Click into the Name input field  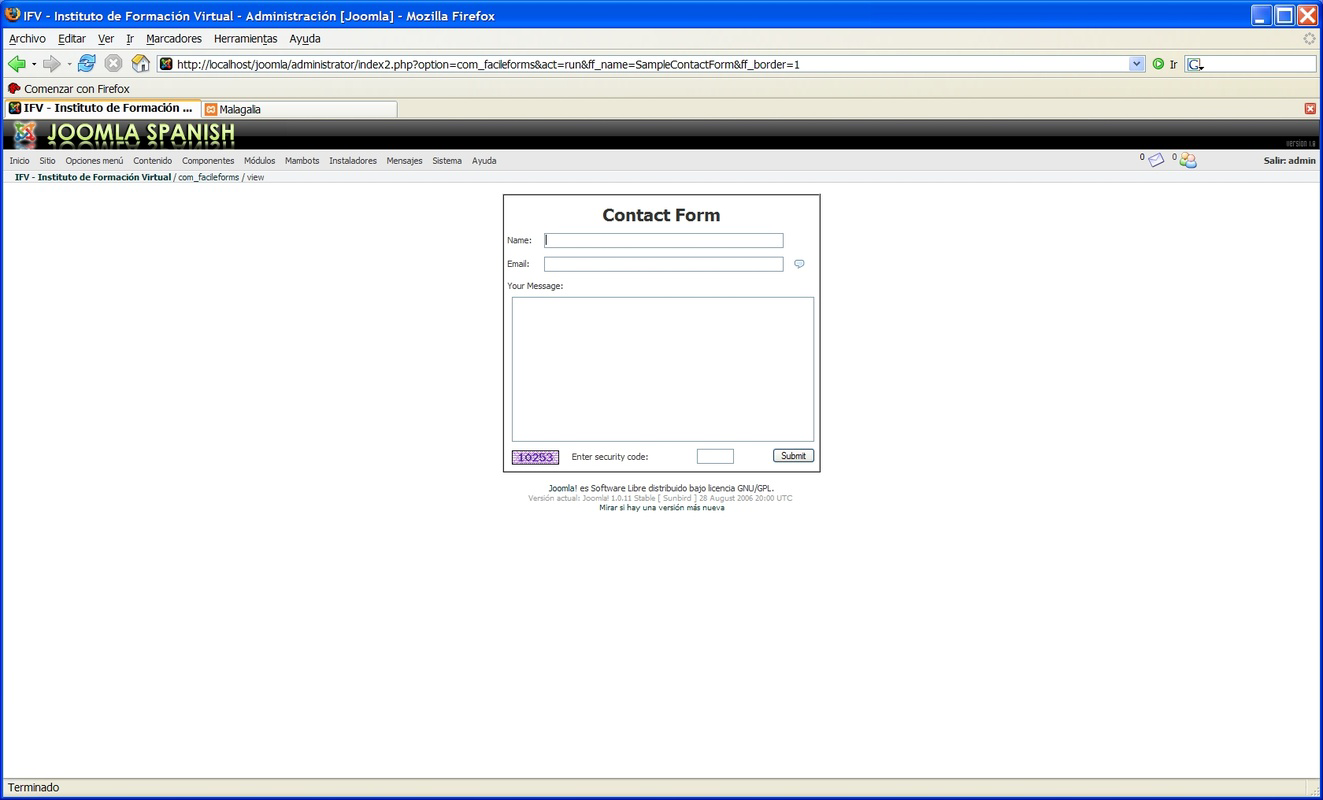pyautogui.click(x=664, y=240)
